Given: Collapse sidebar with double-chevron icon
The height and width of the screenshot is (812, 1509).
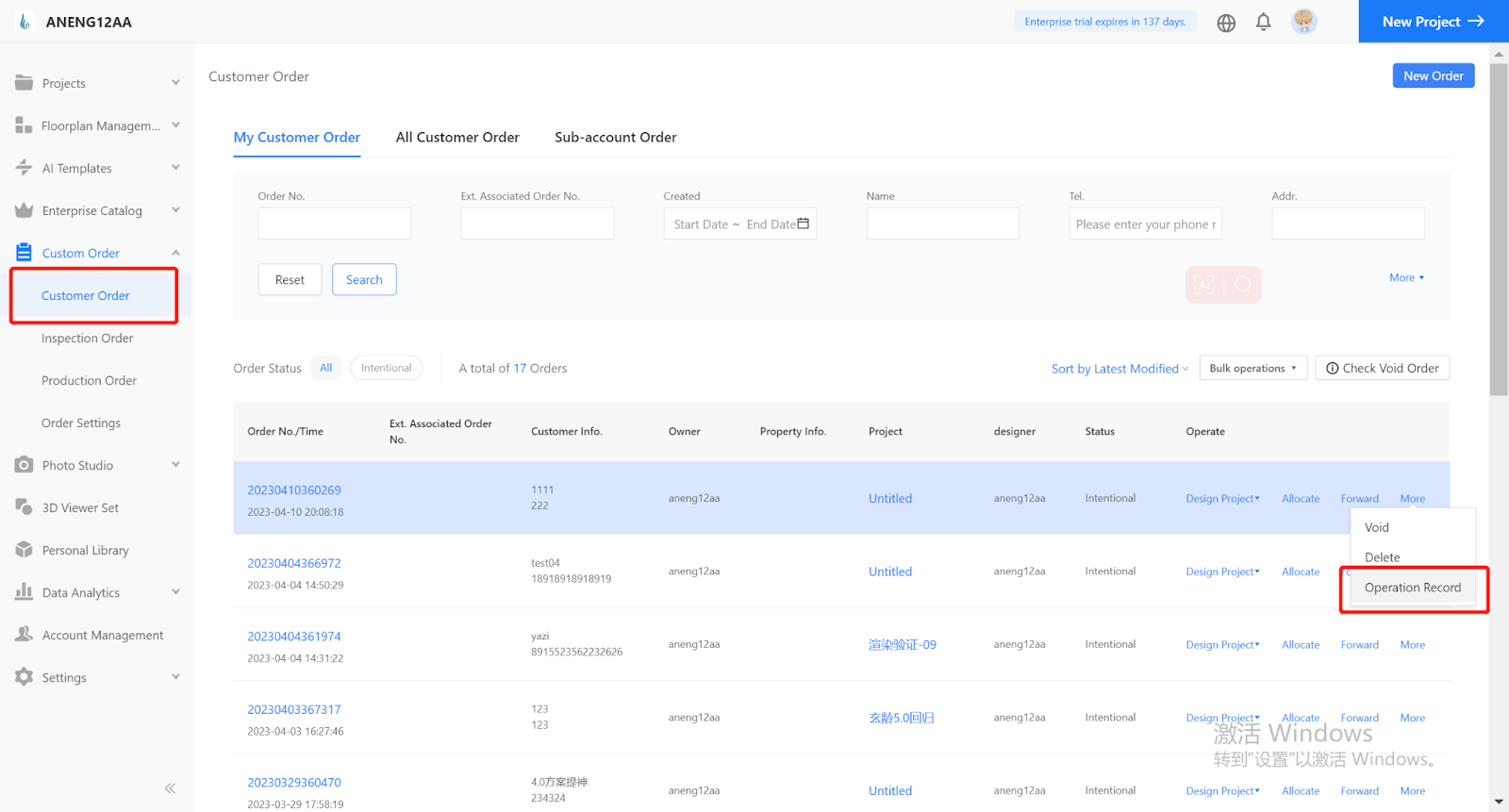Looking at the screenshot, I should point(170,788).
